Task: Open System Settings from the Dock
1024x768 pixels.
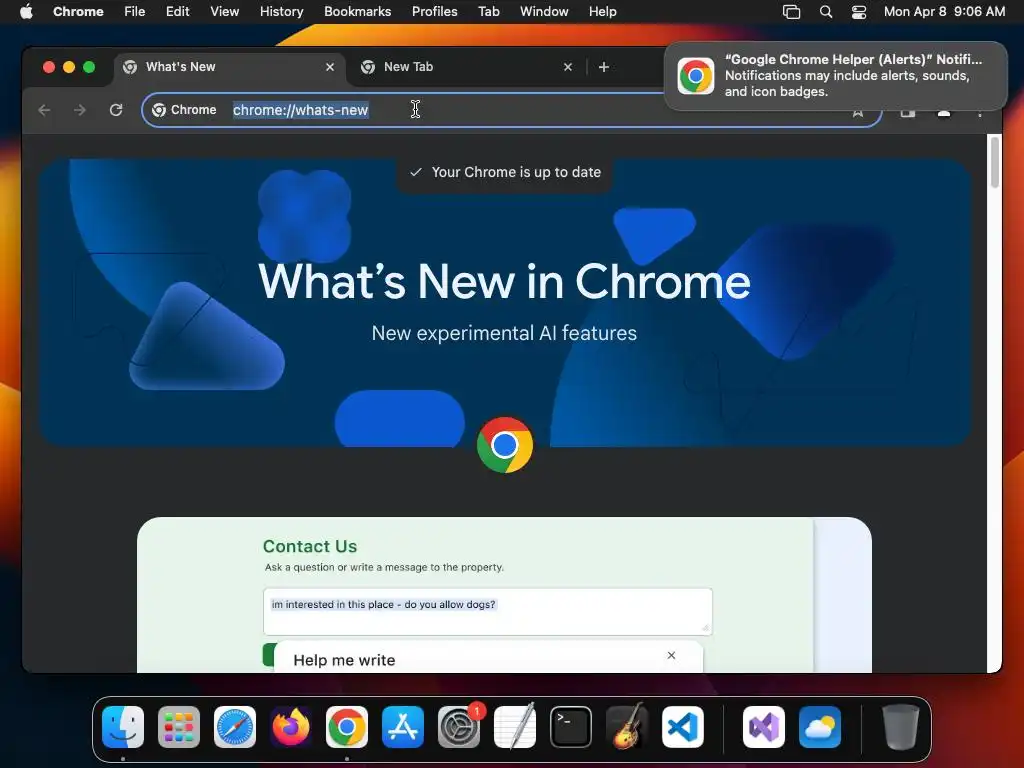Action: 459,727
